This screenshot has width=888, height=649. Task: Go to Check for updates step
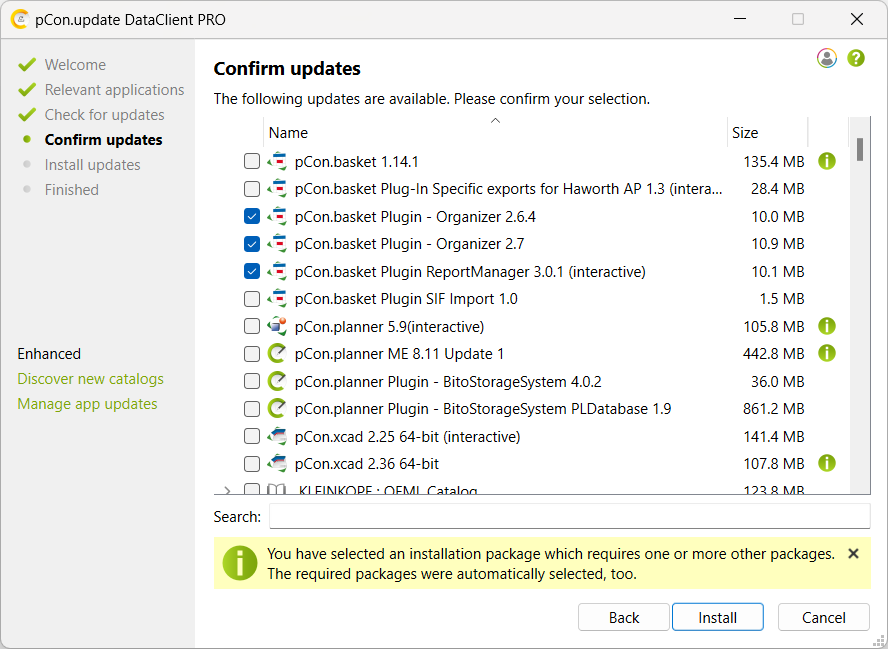pos(104,114)
